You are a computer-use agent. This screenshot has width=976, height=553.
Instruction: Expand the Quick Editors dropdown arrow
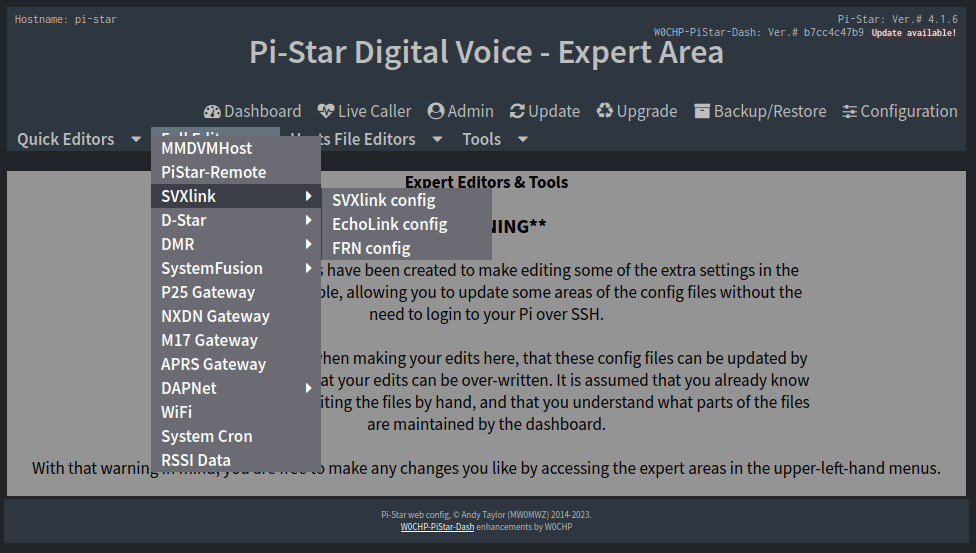[x=136, y=139]
